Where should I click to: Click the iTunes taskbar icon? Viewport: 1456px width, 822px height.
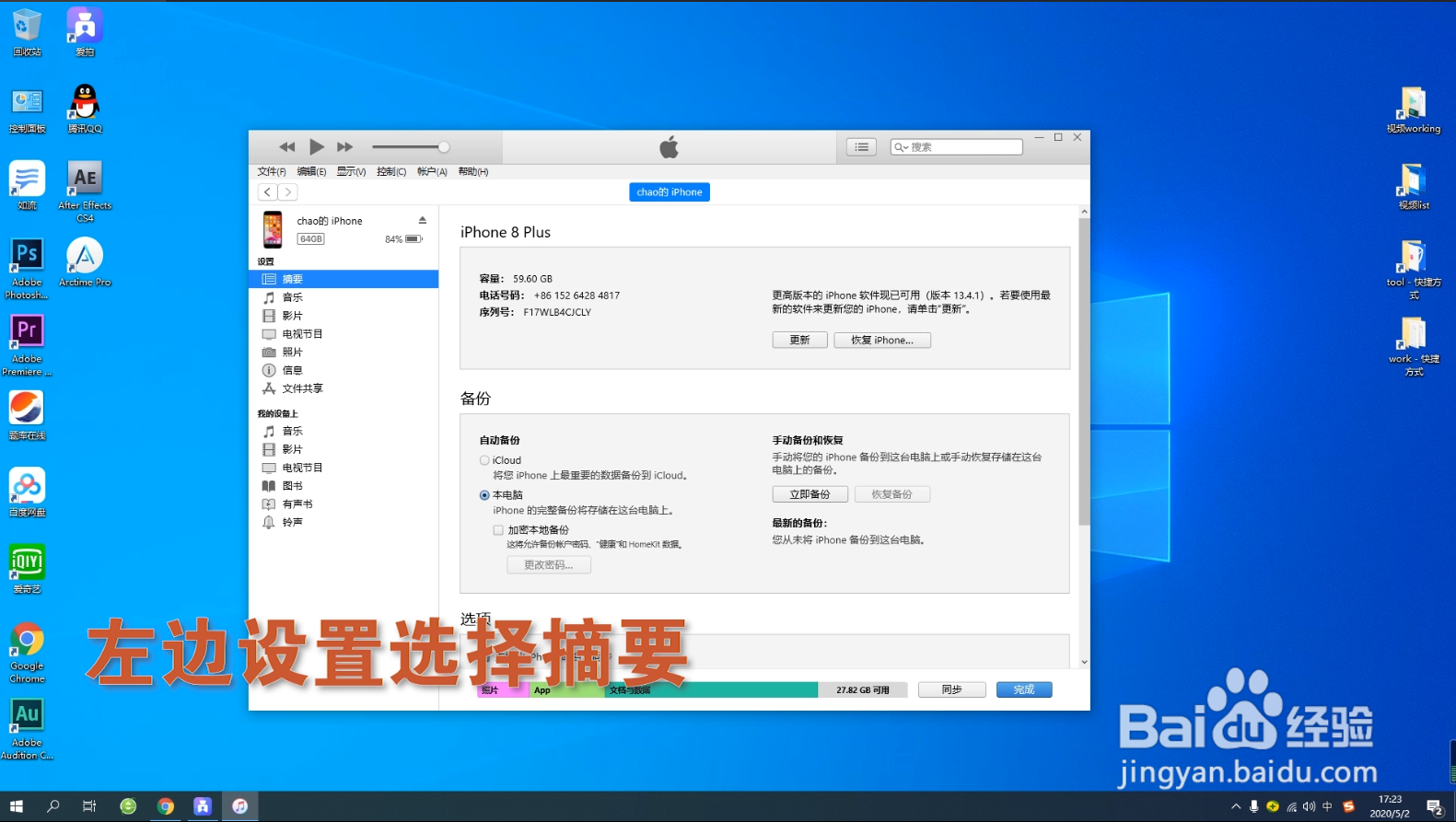239,806
